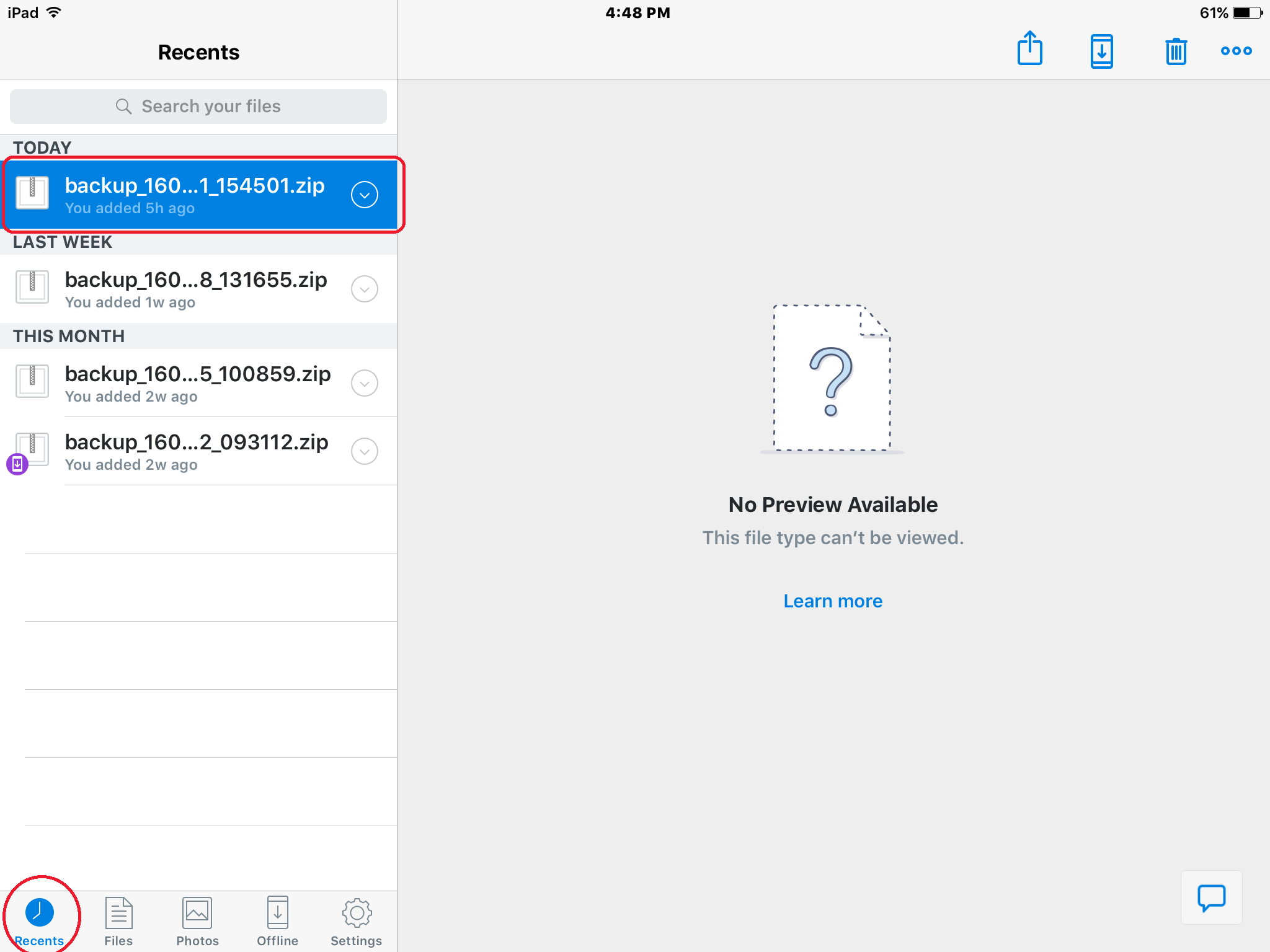Select backup_160...5_100859.zip file

point(197,383)
